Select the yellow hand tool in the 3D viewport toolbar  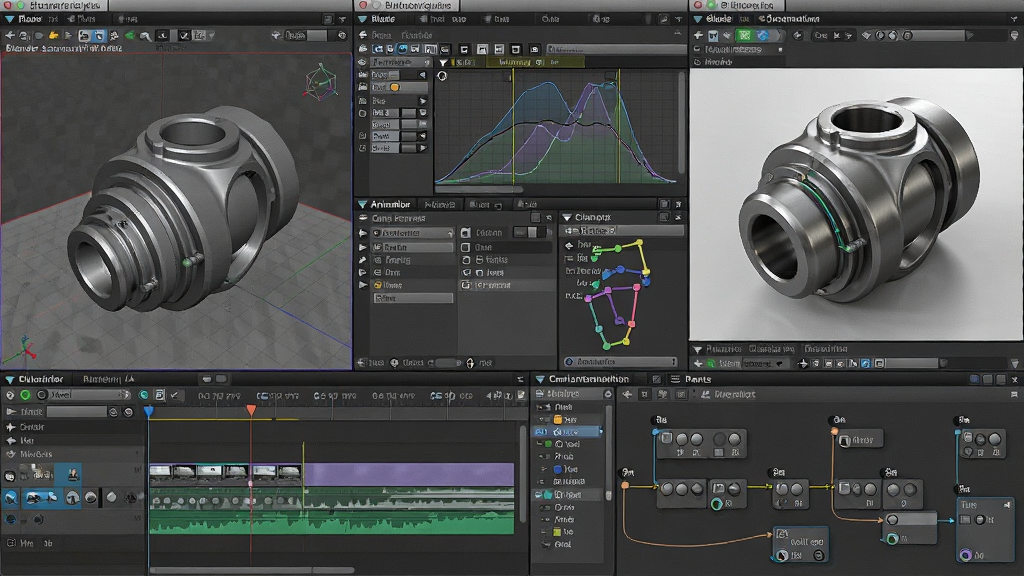pos(54,35)
